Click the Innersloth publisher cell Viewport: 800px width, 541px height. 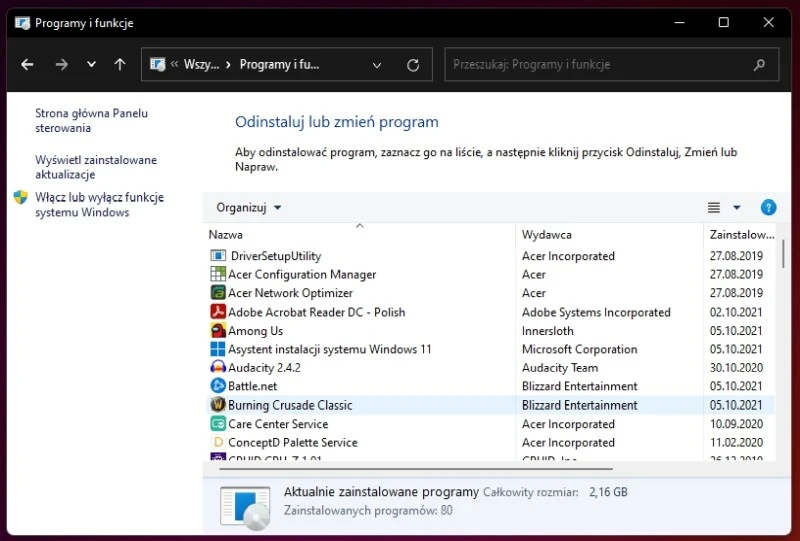click(547, 331)
